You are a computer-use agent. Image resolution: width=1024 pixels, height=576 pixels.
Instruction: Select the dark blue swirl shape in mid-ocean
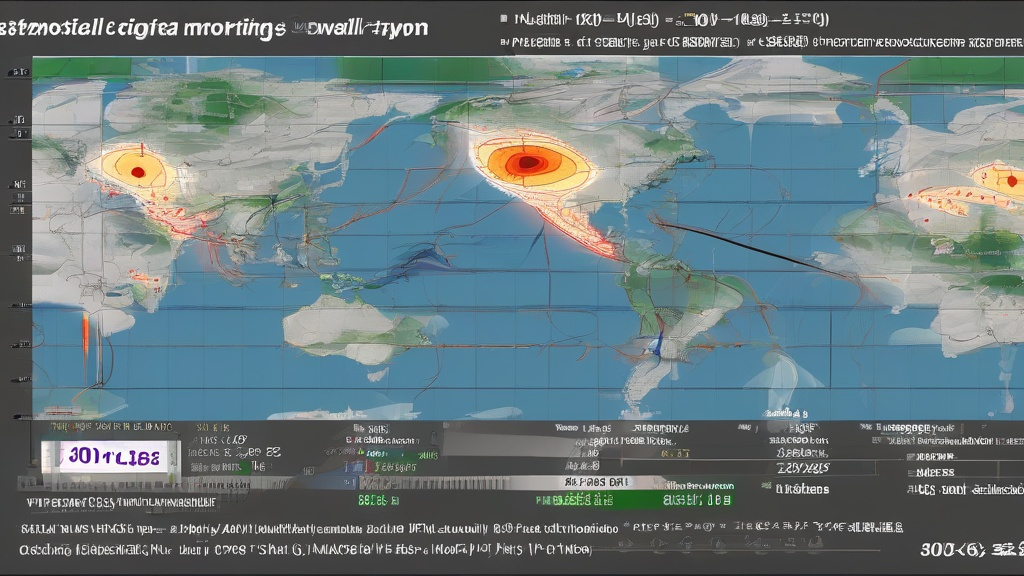pos(418,263)
